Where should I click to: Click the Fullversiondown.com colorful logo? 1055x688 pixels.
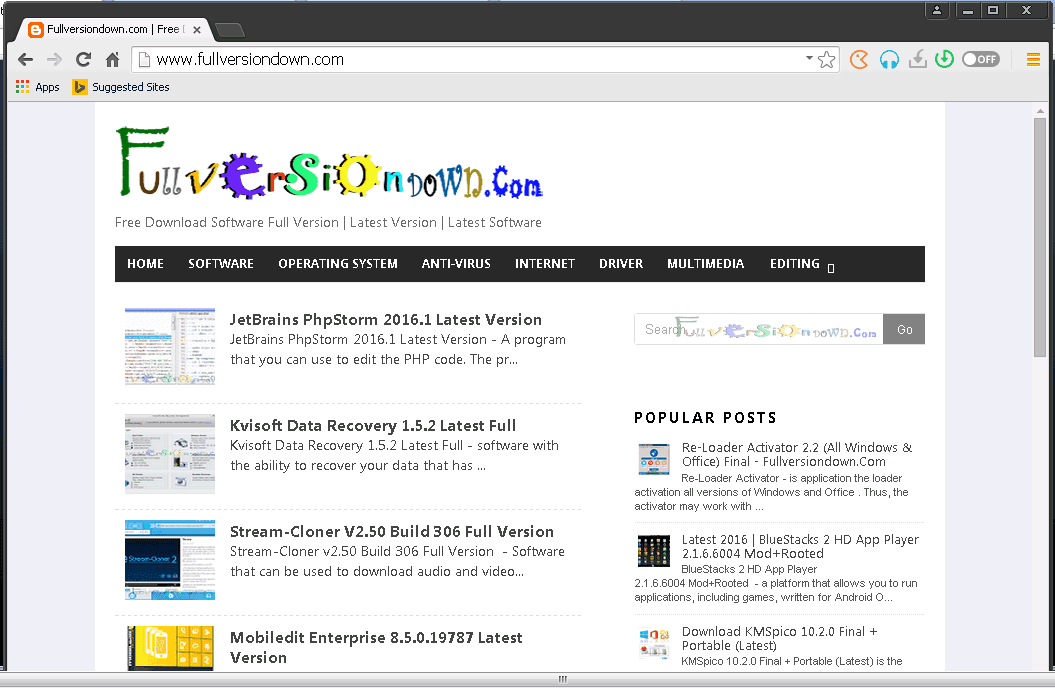coord(330,163)
